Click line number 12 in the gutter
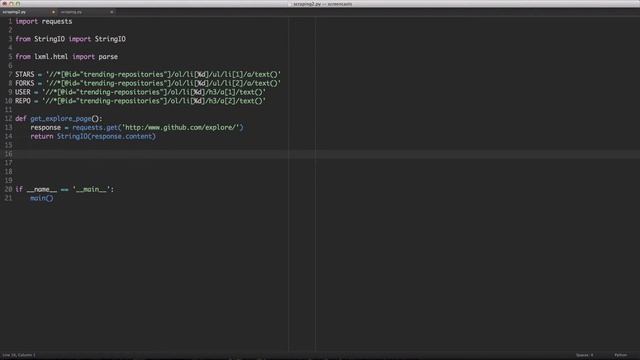Viewport: 640px width, 360px height. (x=8, y=118)
